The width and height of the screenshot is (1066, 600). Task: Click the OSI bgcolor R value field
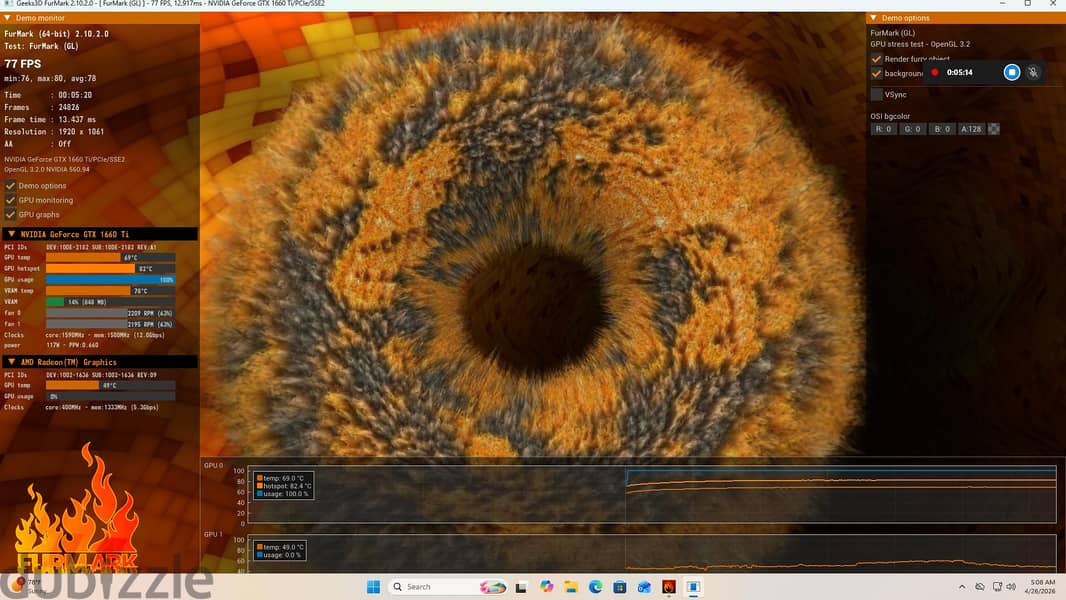[x=883, y=129]
